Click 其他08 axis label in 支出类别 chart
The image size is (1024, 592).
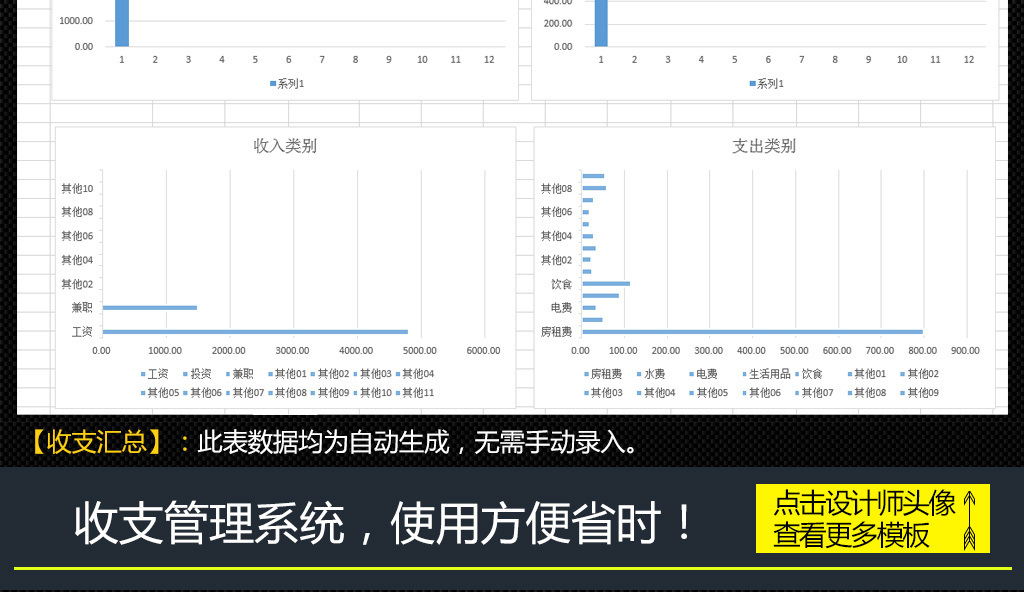(556, 189)
